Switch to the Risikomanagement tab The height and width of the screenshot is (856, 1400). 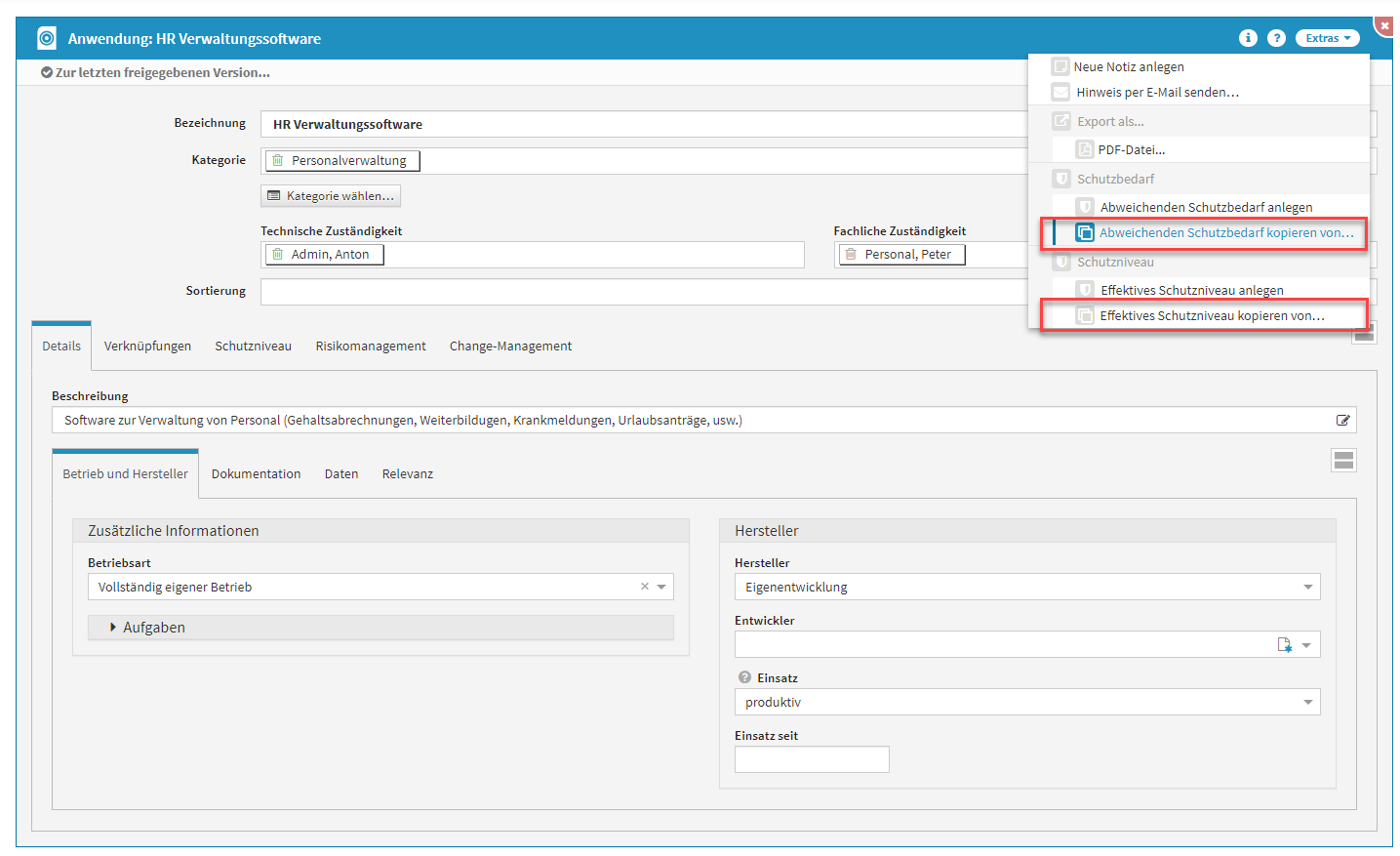click(371, 346)
